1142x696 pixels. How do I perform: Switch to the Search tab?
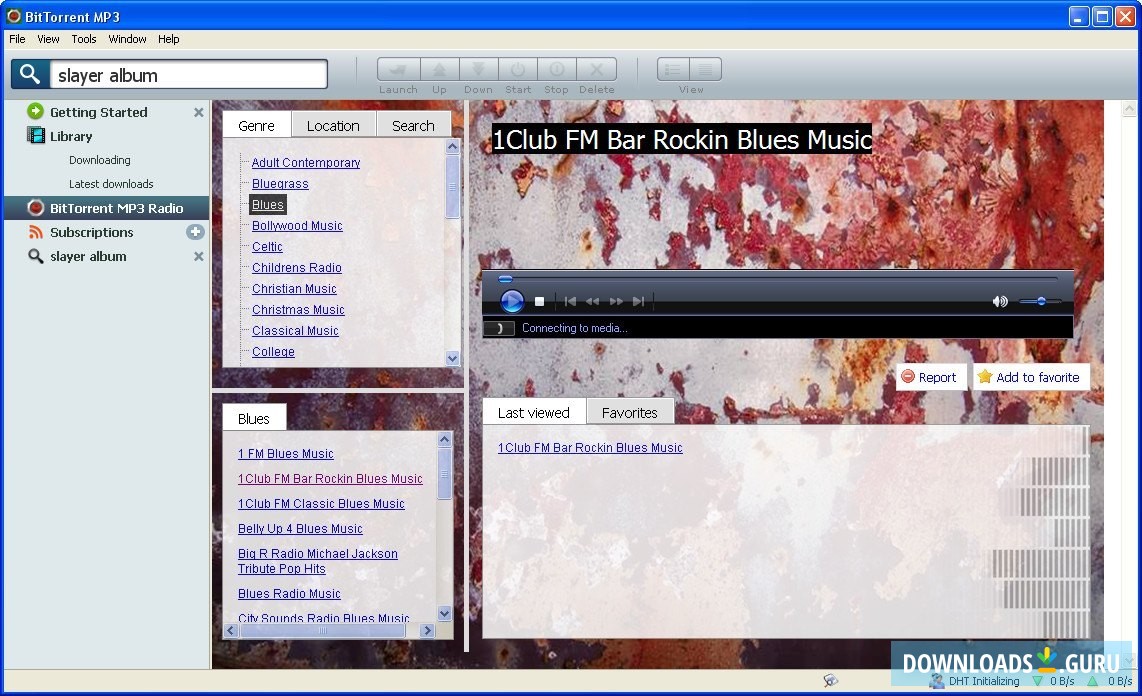point(413,125)
